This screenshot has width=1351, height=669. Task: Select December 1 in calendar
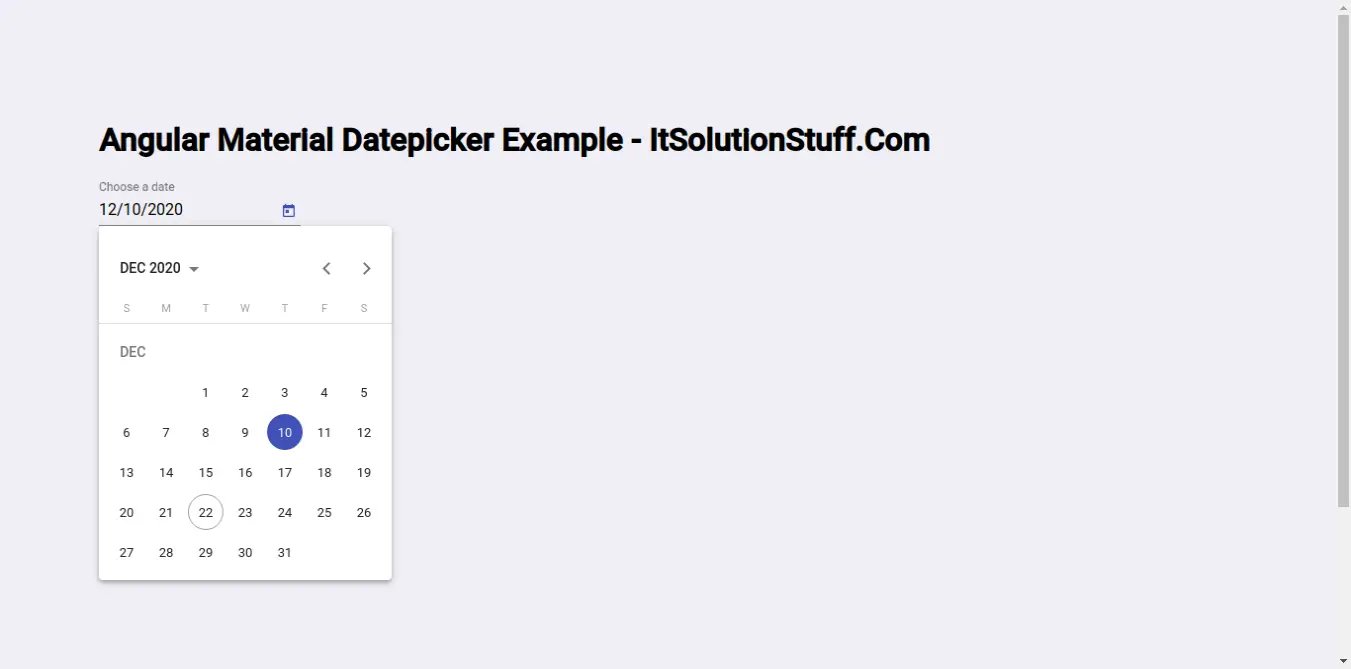[x=205, y=393]
